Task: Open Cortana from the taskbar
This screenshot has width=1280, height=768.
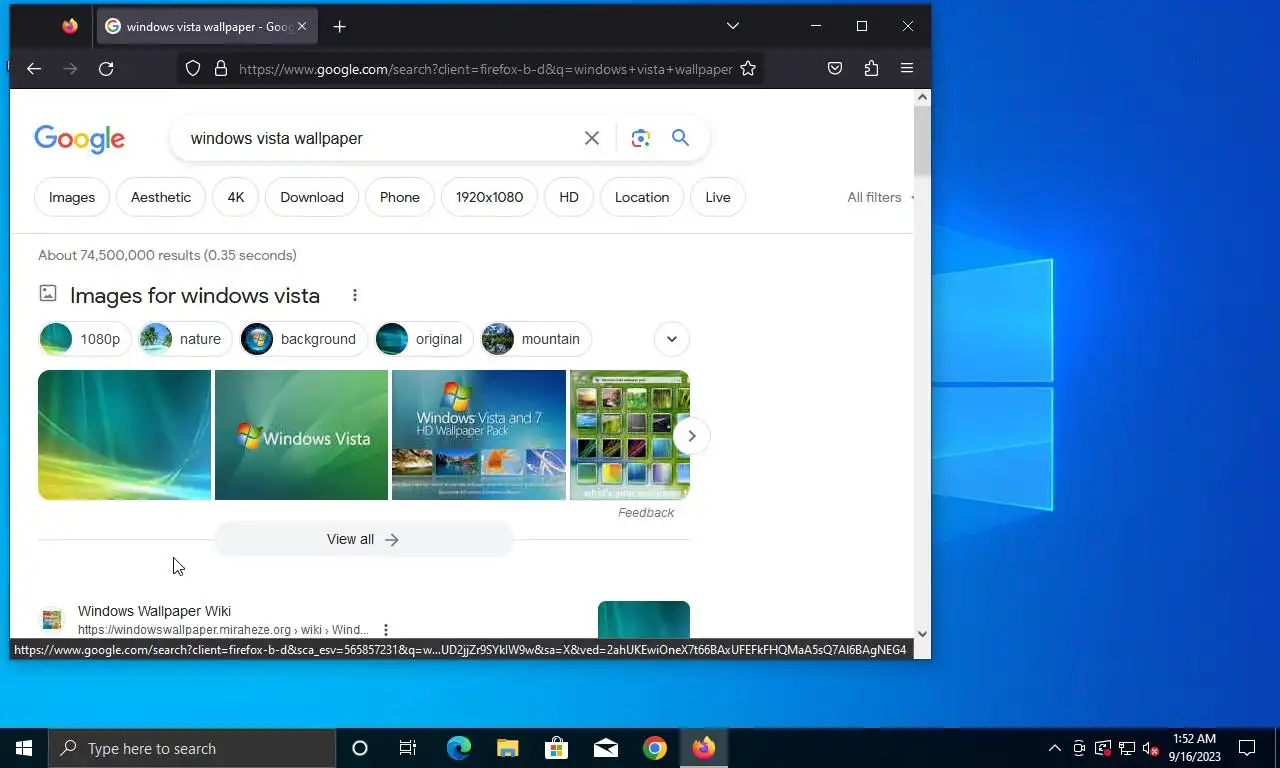Action: pos(360,748)
